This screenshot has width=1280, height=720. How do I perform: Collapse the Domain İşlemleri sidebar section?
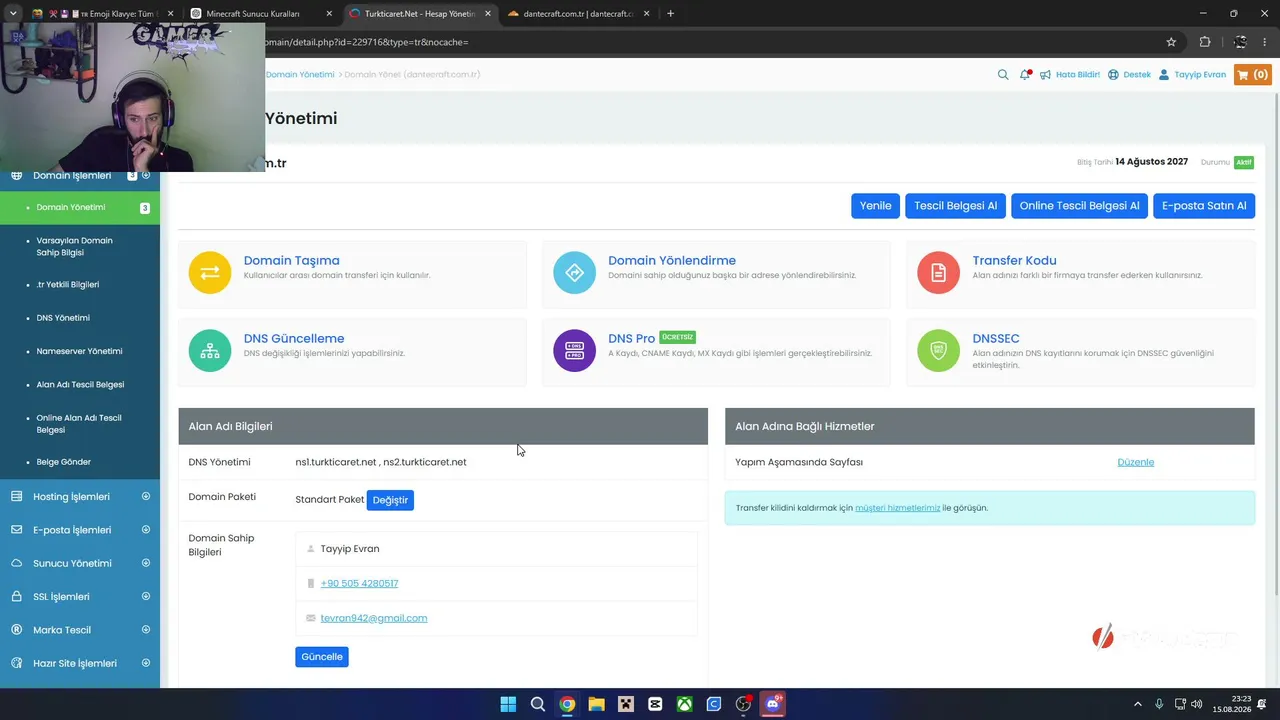pos(146,175)
